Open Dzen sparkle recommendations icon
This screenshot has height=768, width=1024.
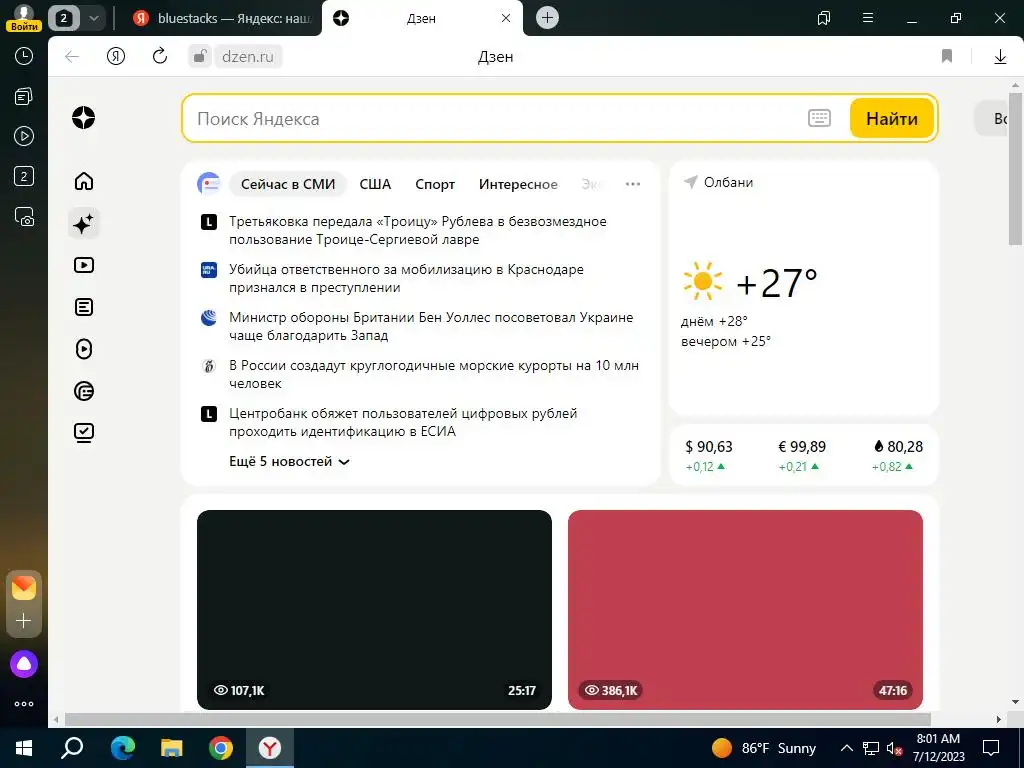(x=84, y=224)
